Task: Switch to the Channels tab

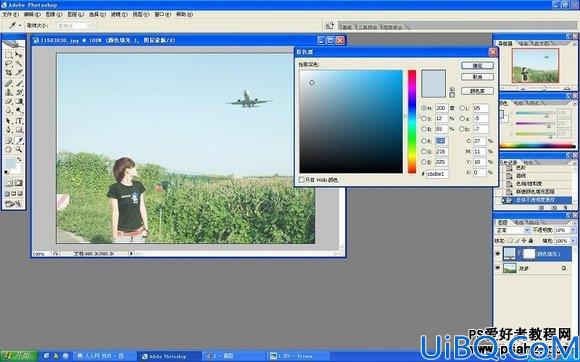Action: 519,223
